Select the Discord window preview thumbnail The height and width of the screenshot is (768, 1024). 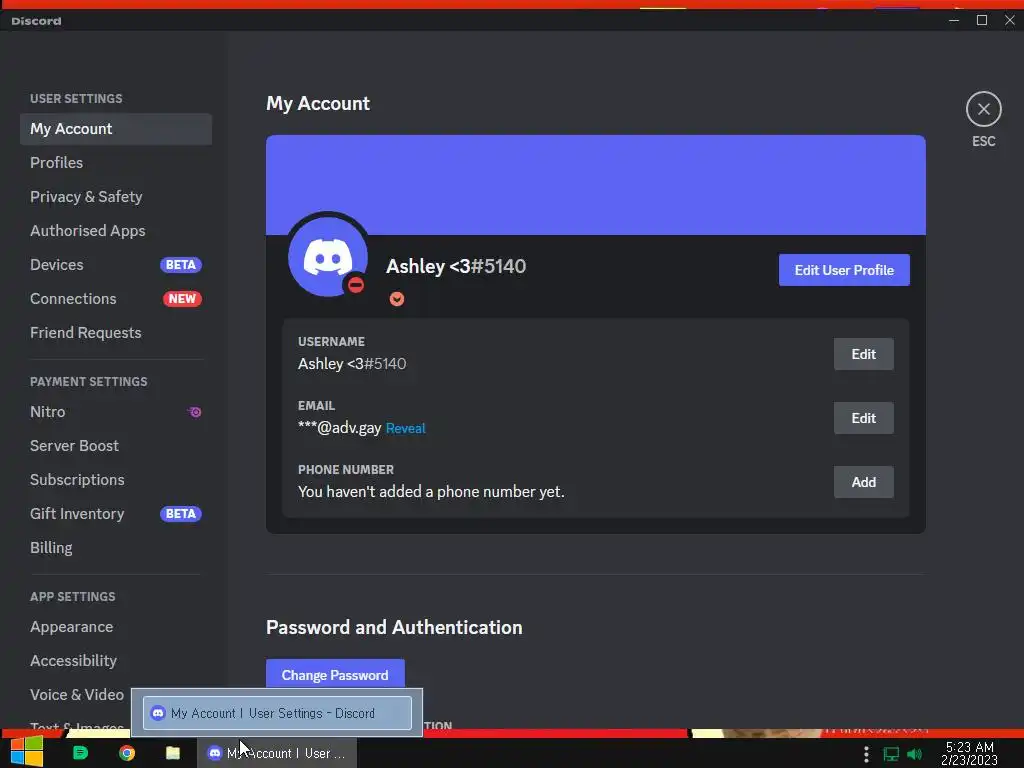278,713
